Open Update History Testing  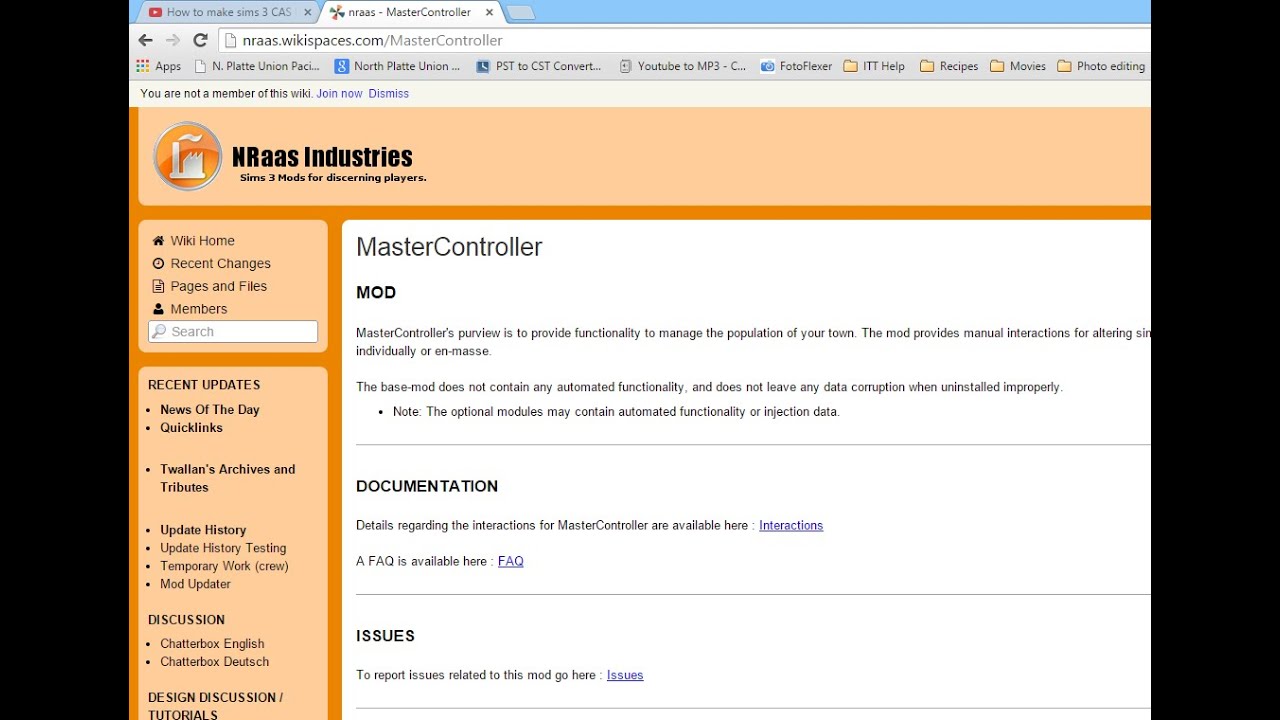223,548
